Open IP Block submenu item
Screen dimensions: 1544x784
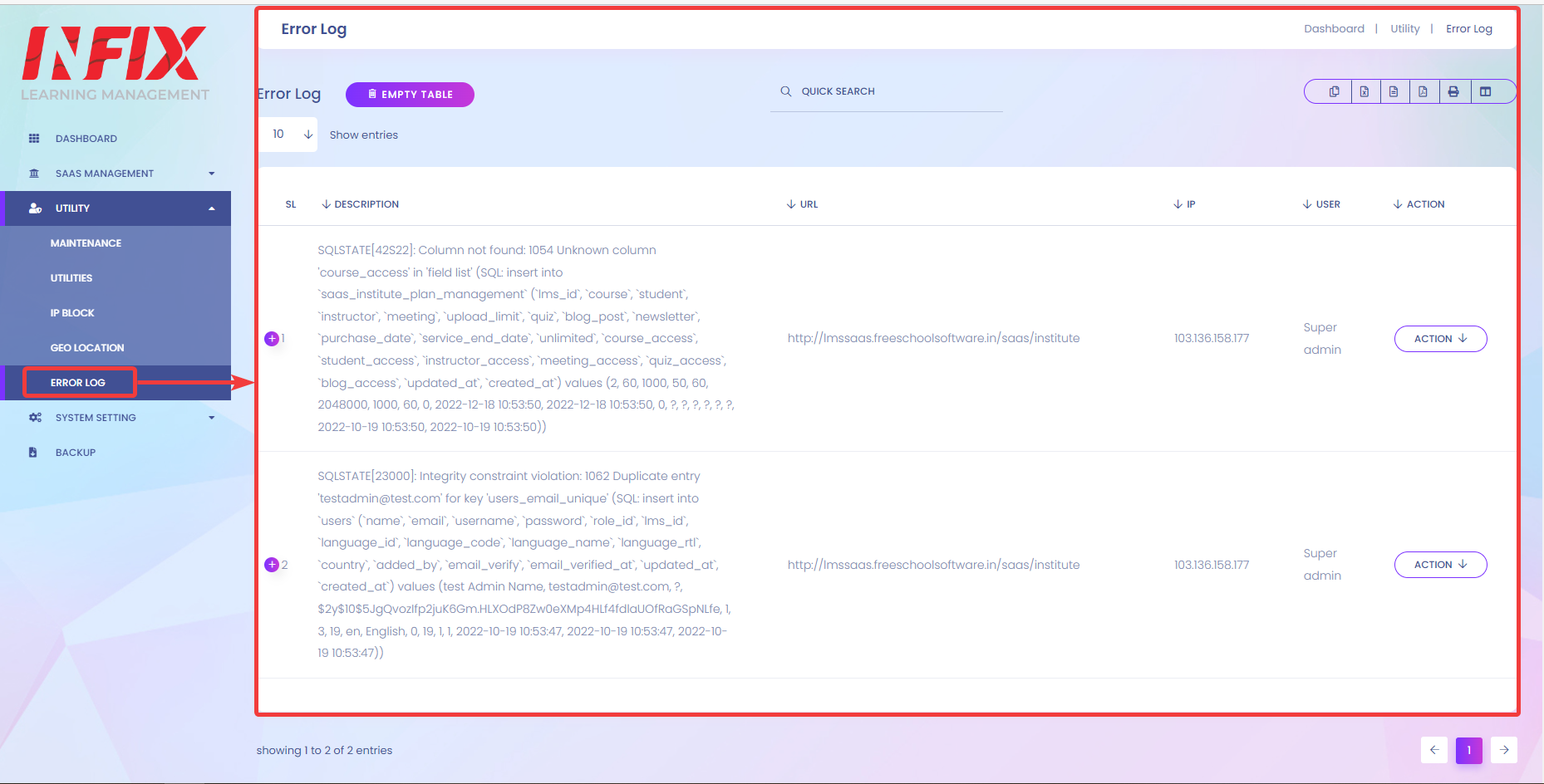[72, 313]
